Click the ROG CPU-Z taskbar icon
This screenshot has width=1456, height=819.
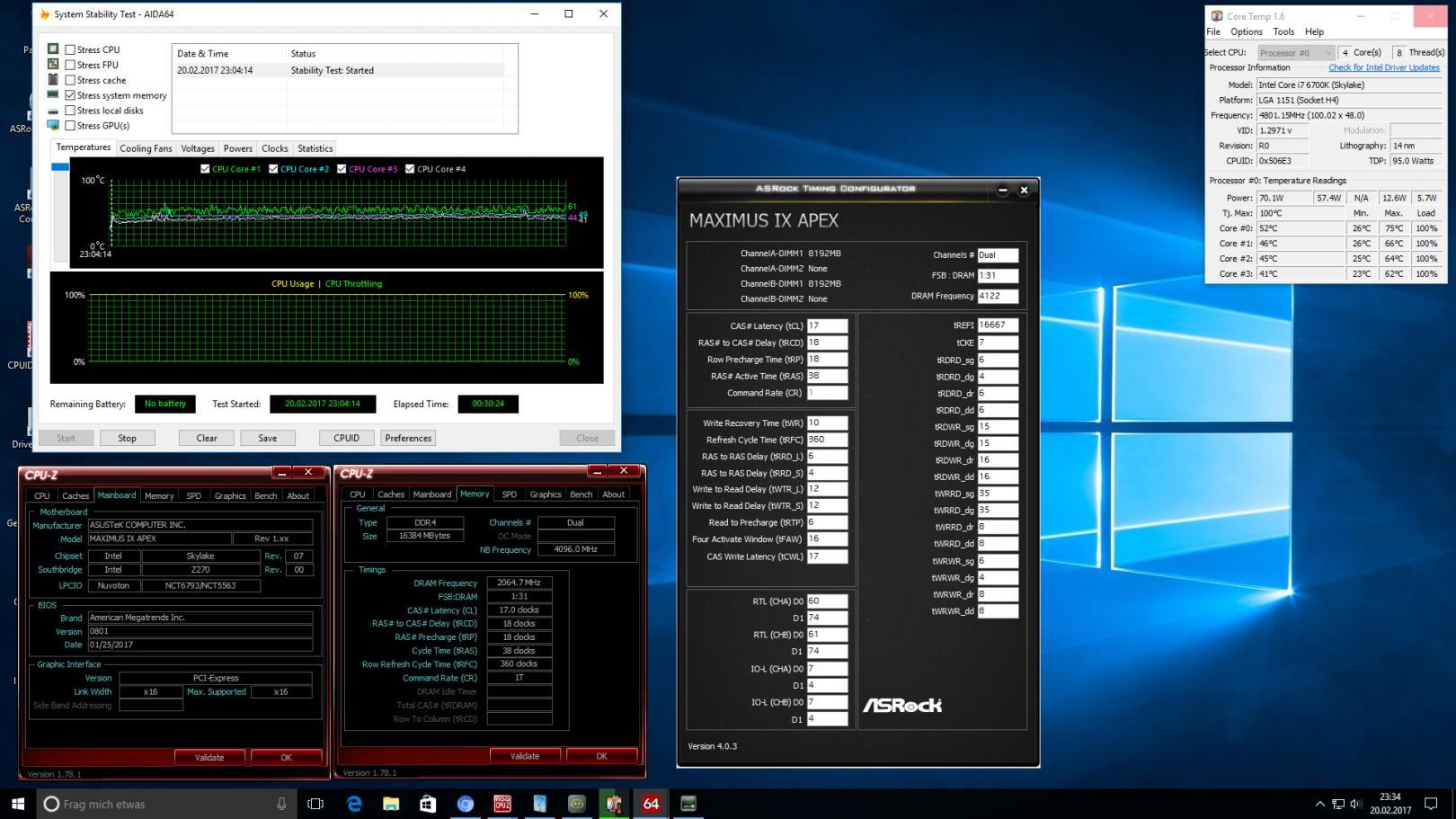click(x=502, y=804)
